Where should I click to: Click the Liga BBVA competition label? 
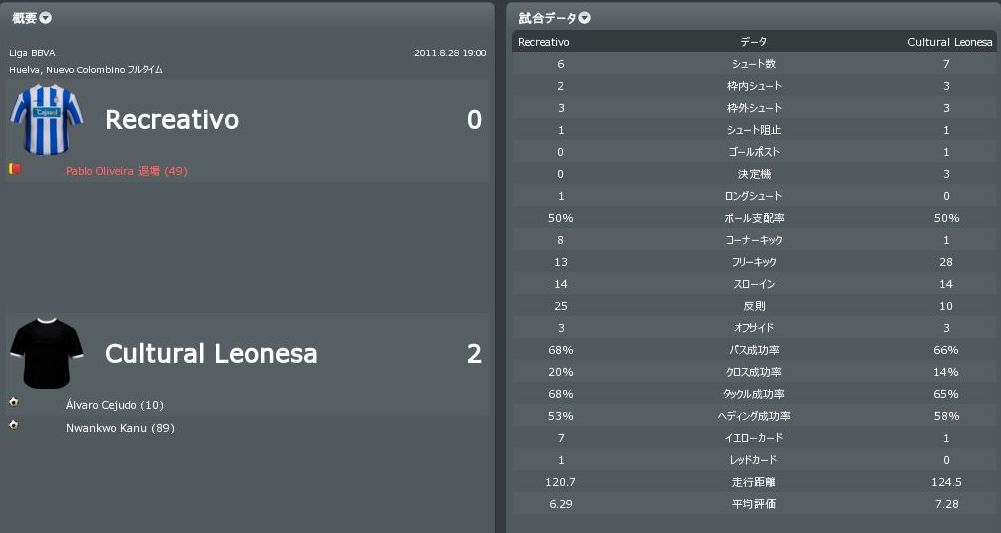coord(32,53)
